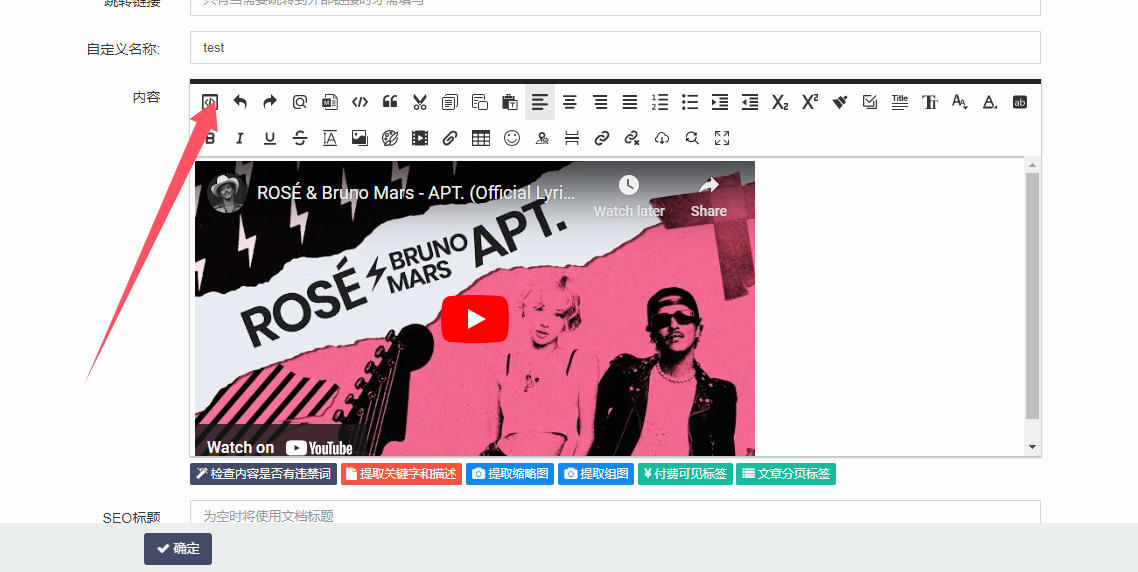Open the text color picker
This screenshot has width=1138, height=572.
(990, 102)
